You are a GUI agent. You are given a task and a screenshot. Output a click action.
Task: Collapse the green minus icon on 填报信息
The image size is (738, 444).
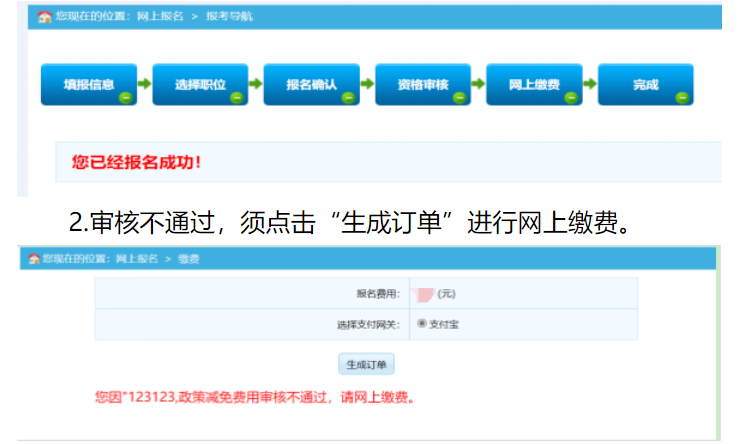[x=125, y=98]
